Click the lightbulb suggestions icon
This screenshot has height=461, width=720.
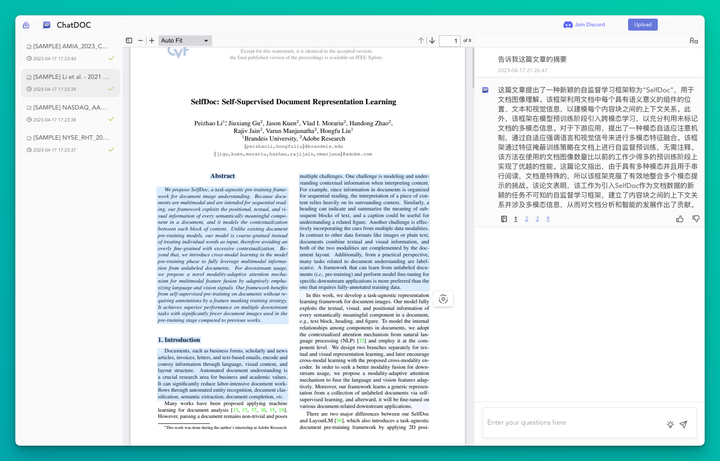[670, 424]
